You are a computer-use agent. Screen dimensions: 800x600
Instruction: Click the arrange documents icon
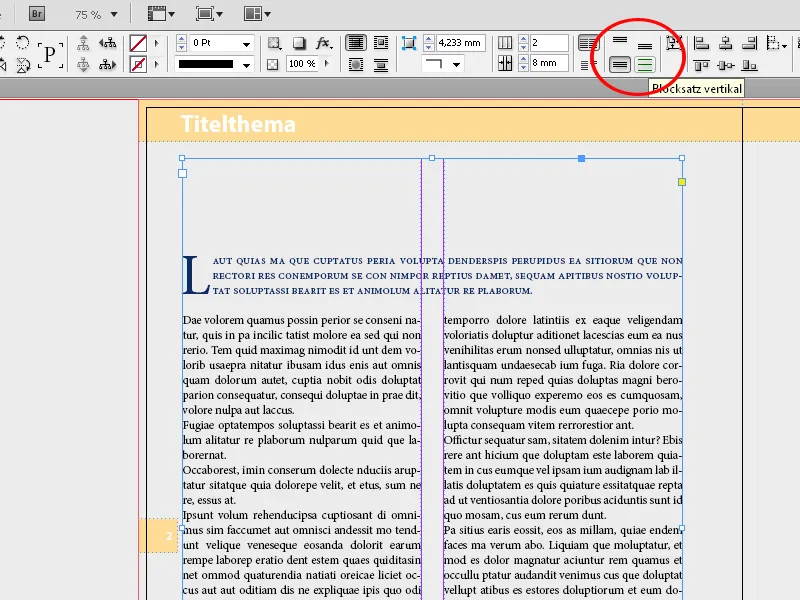click(x=253, y=14)
